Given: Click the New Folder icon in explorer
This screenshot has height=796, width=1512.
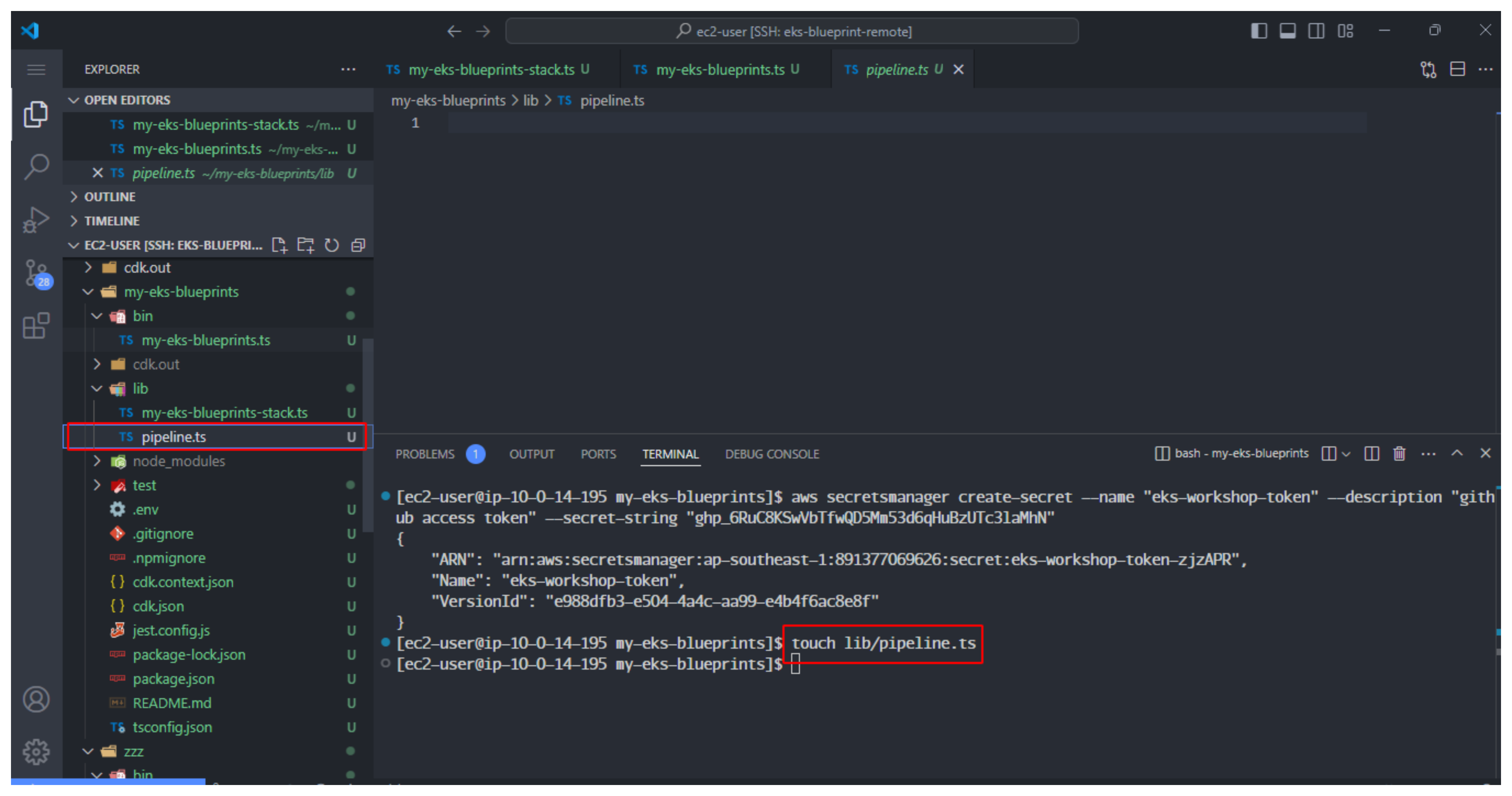Looking at the screenshot, I should [305, 245].
